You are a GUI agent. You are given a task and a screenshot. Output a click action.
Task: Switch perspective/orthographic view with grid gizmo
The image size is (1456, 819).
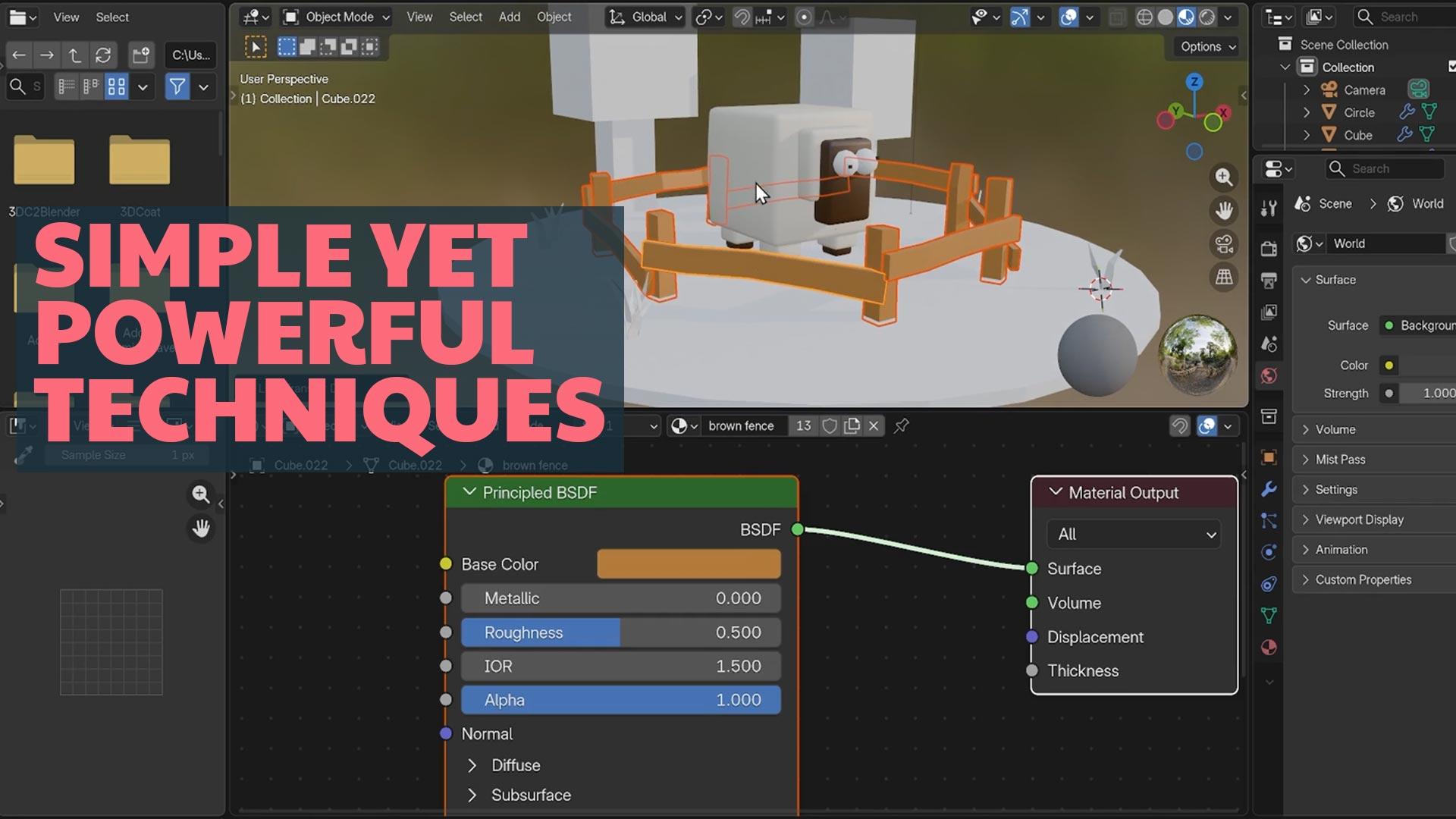pos(1223,278)
